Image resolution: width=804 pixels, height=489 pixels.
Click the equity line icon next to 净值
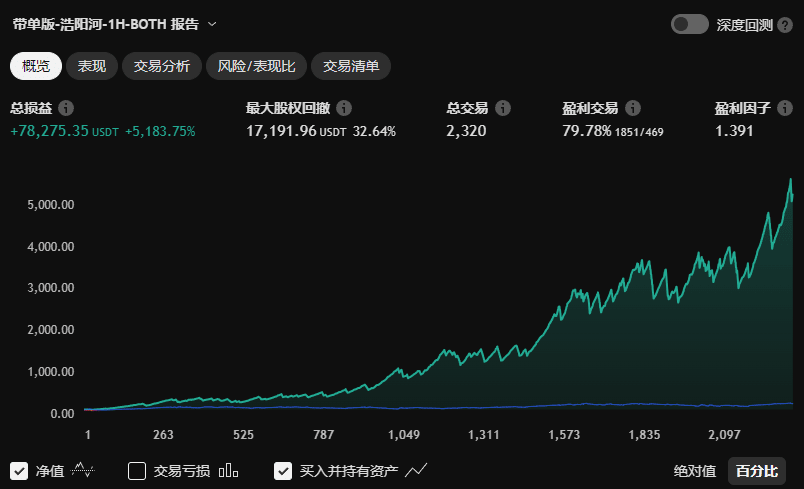click(83, 470)
